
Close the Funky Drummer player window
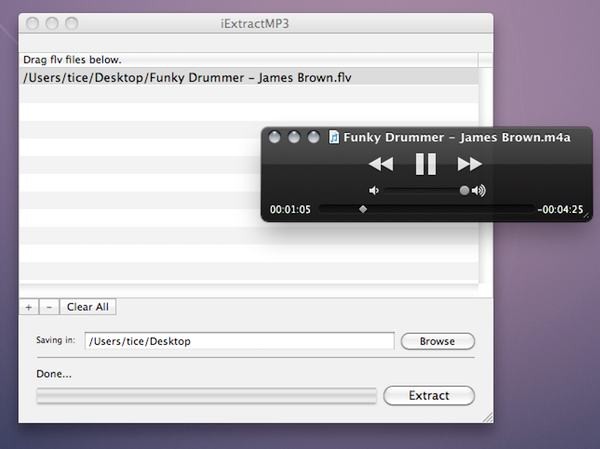pos(275,137)
